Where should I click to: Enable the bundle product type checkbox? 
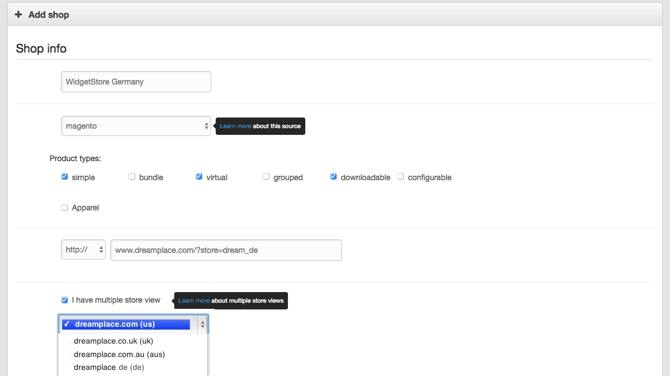coord(132,176)
